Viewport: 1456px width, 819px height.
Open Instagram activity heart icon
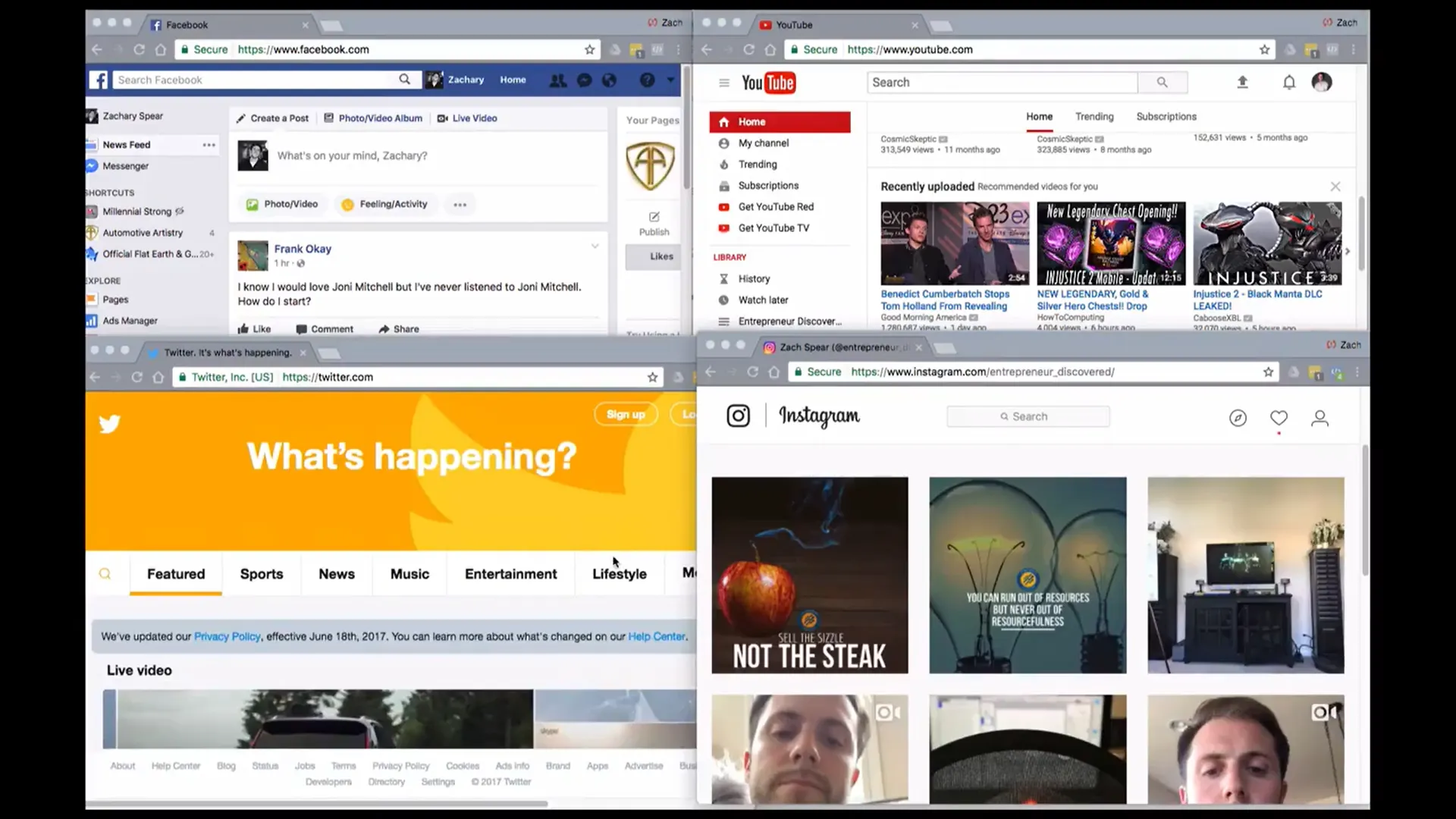click(1279, 418)
